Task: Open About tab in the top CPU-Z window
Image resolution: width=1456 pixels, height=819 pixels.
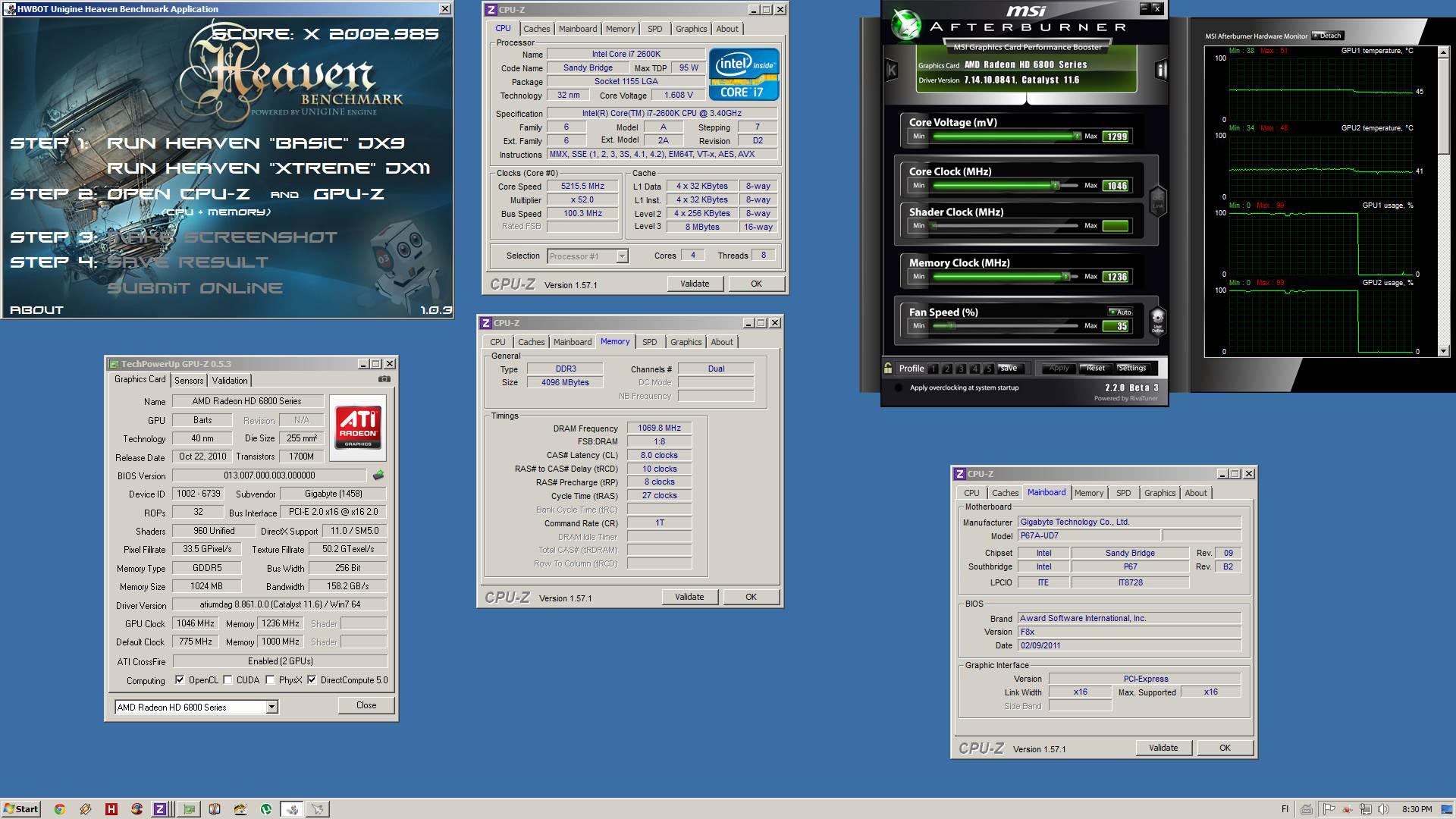Action: (727, 29)
